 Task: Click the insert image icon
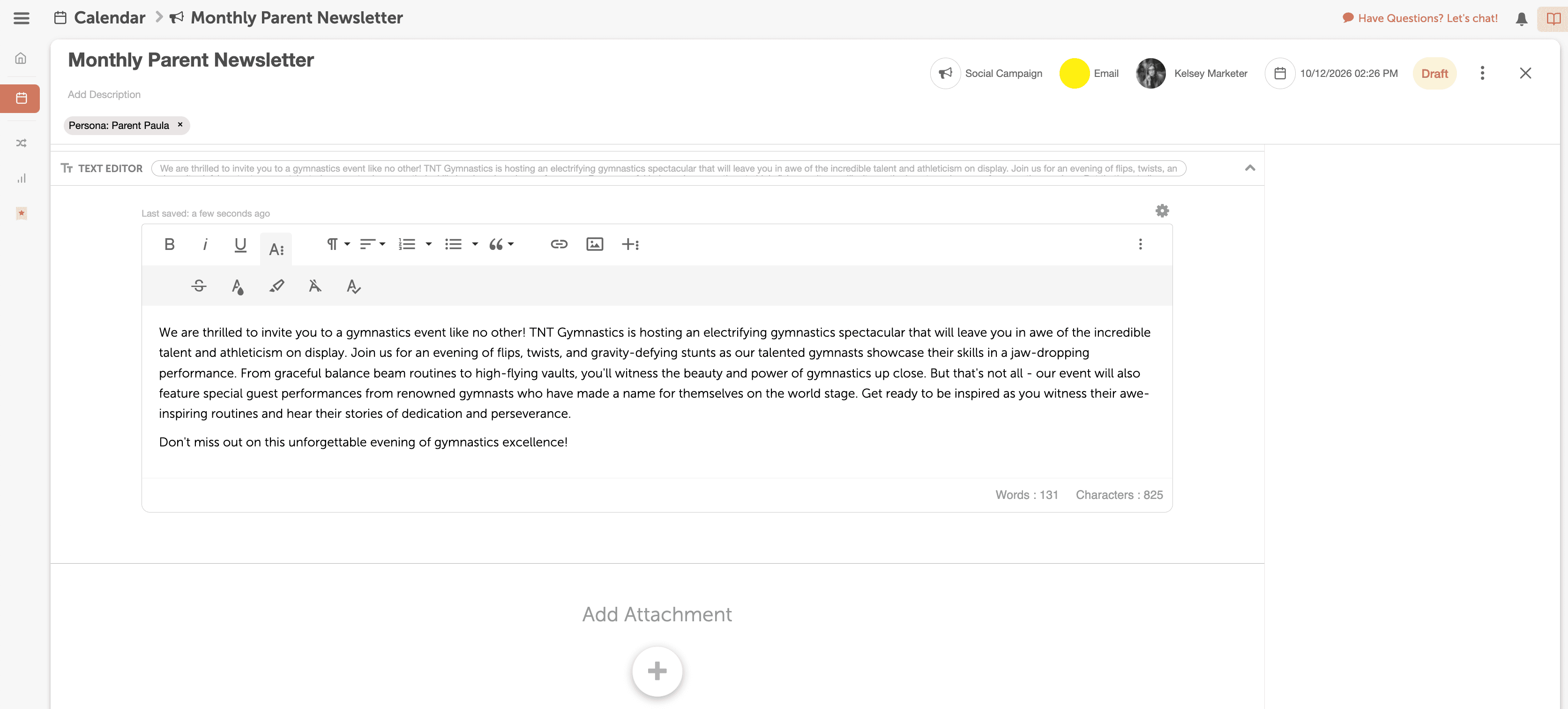[x=594, y=244]
